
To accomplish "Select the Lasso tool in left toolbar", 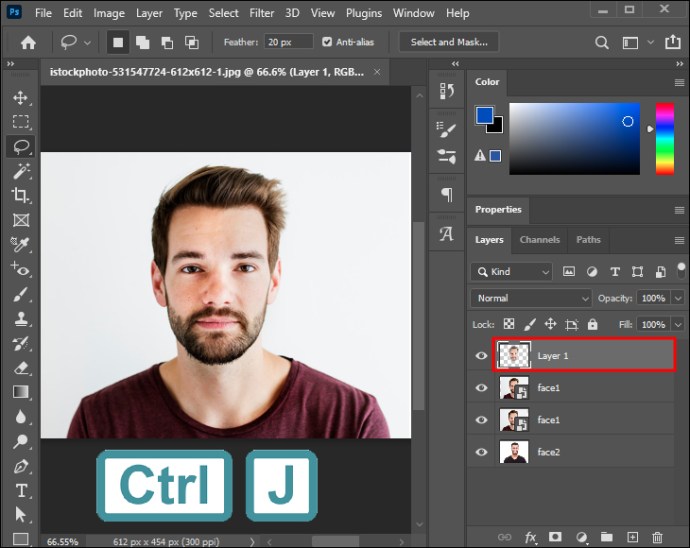I will tap(20, 146).
